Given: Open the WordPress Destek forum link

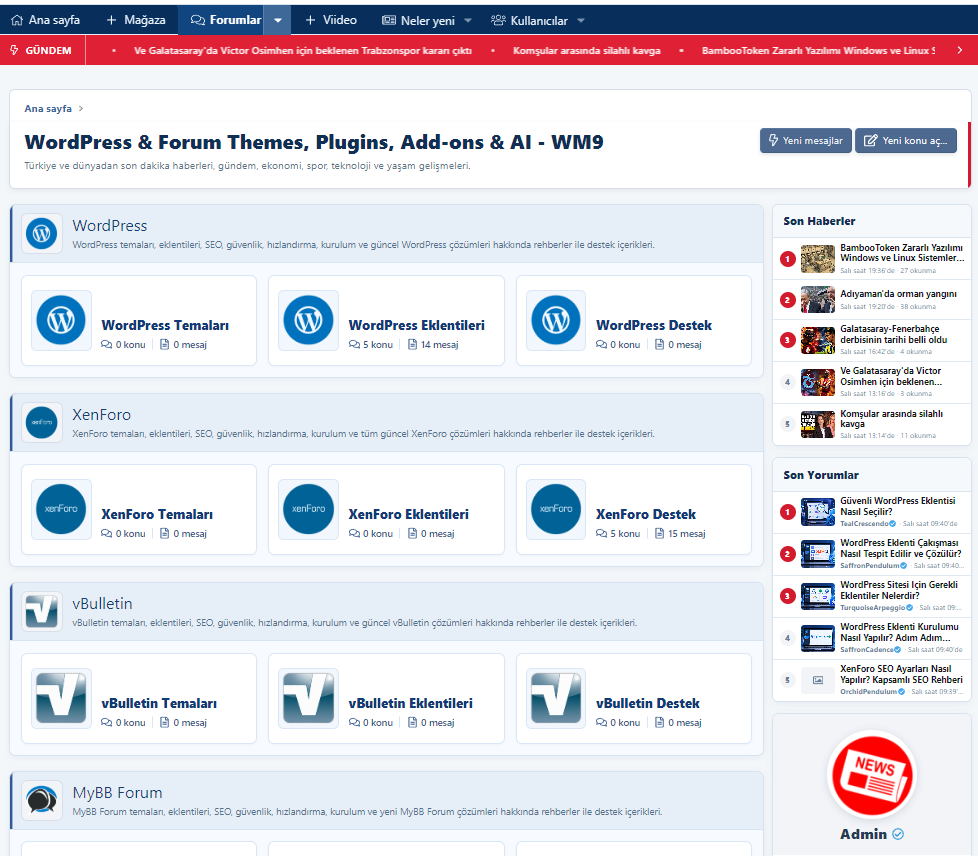Looking at the screenshot, I should 654,325.
